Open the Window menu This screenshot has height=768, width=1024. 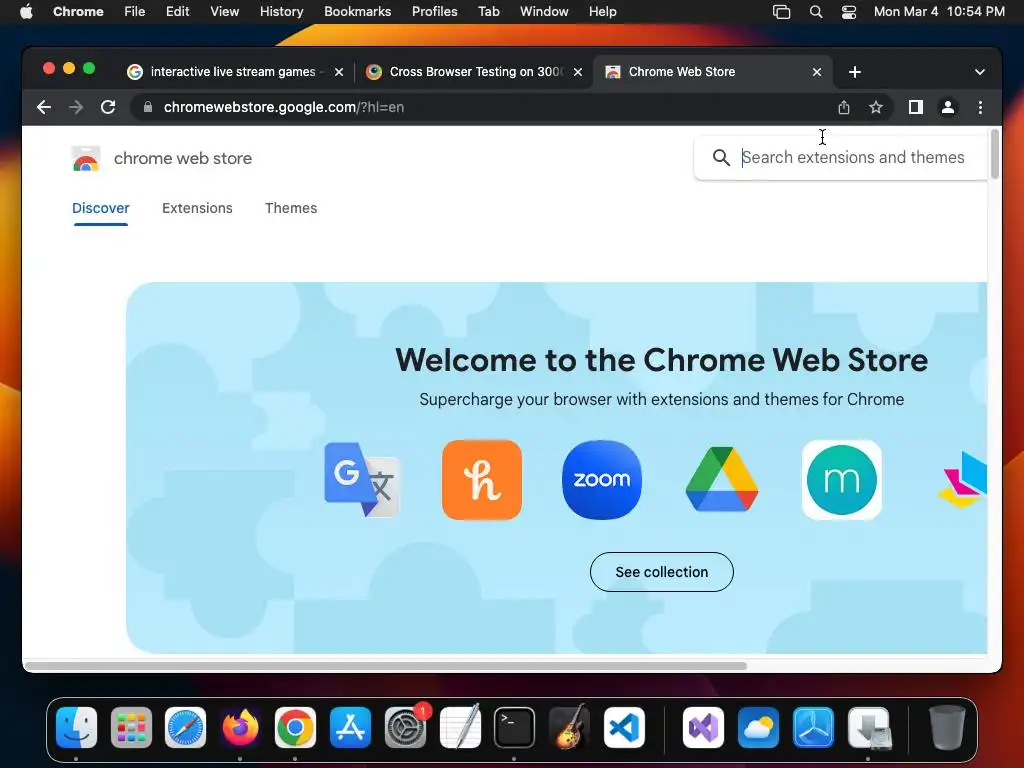tap(544, 12)
